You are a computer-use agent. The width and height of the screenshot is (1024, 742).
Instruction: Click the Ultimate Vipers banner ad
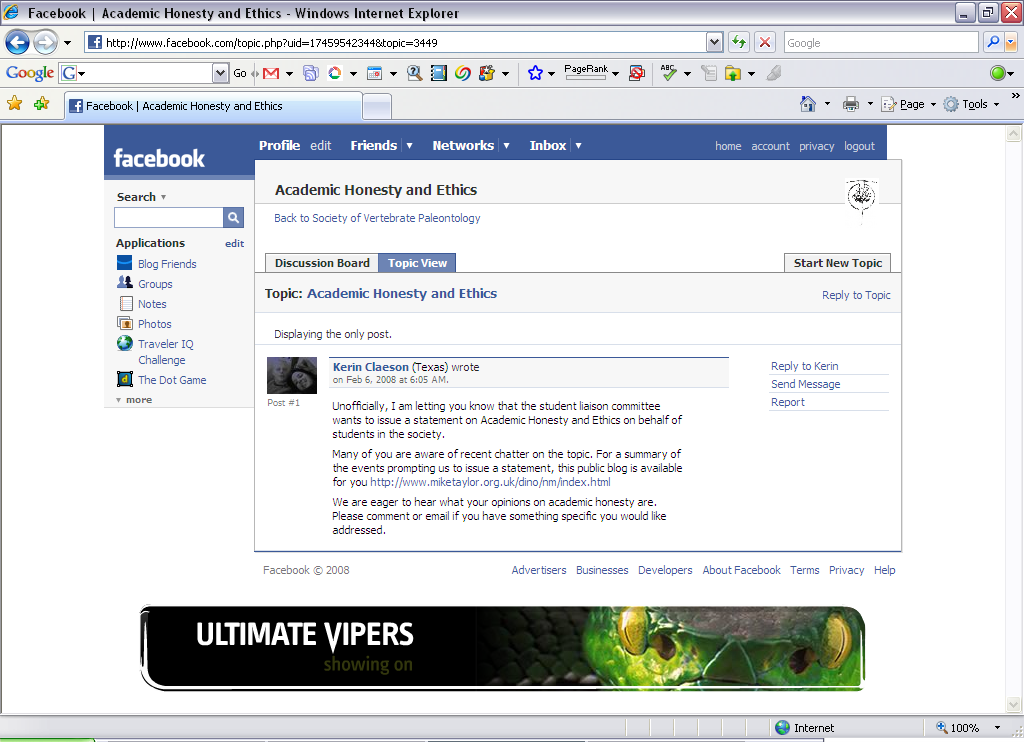pos(503,648)
